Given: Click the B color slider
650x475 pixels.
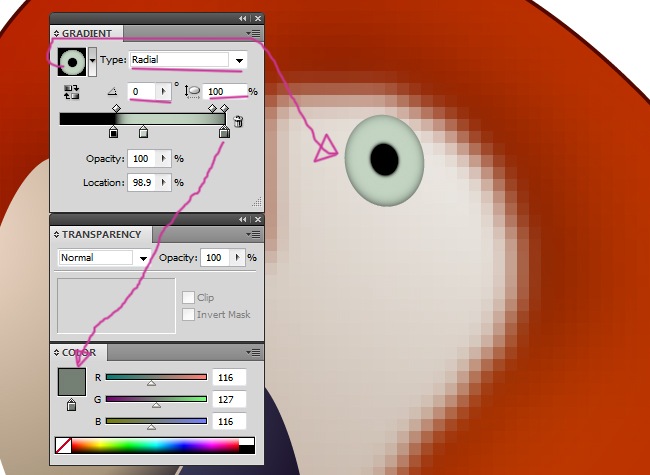Looking at the screenshot, I should (x=156, y=421).
